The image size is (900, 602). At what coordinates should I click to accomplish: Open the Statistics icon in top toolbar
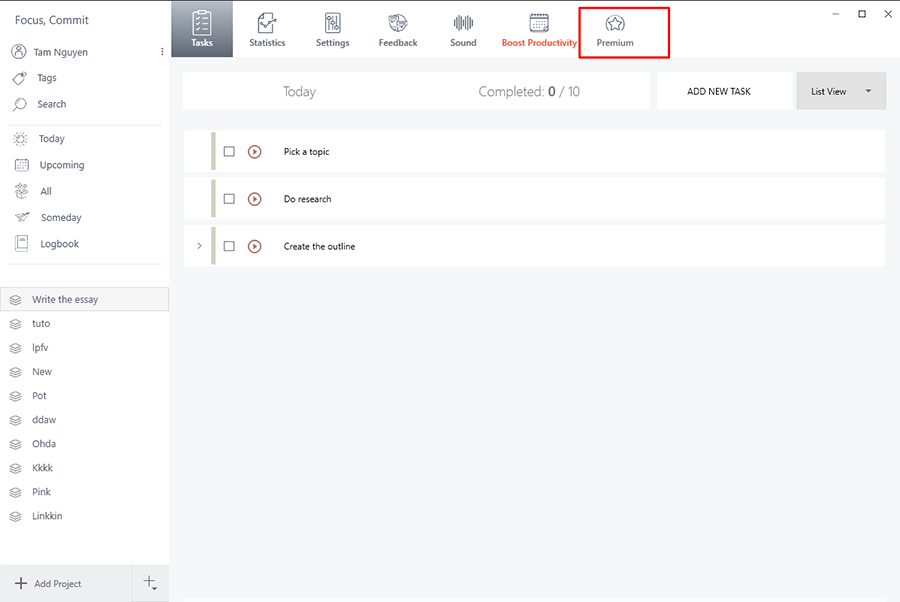click(x=267, y=24)
